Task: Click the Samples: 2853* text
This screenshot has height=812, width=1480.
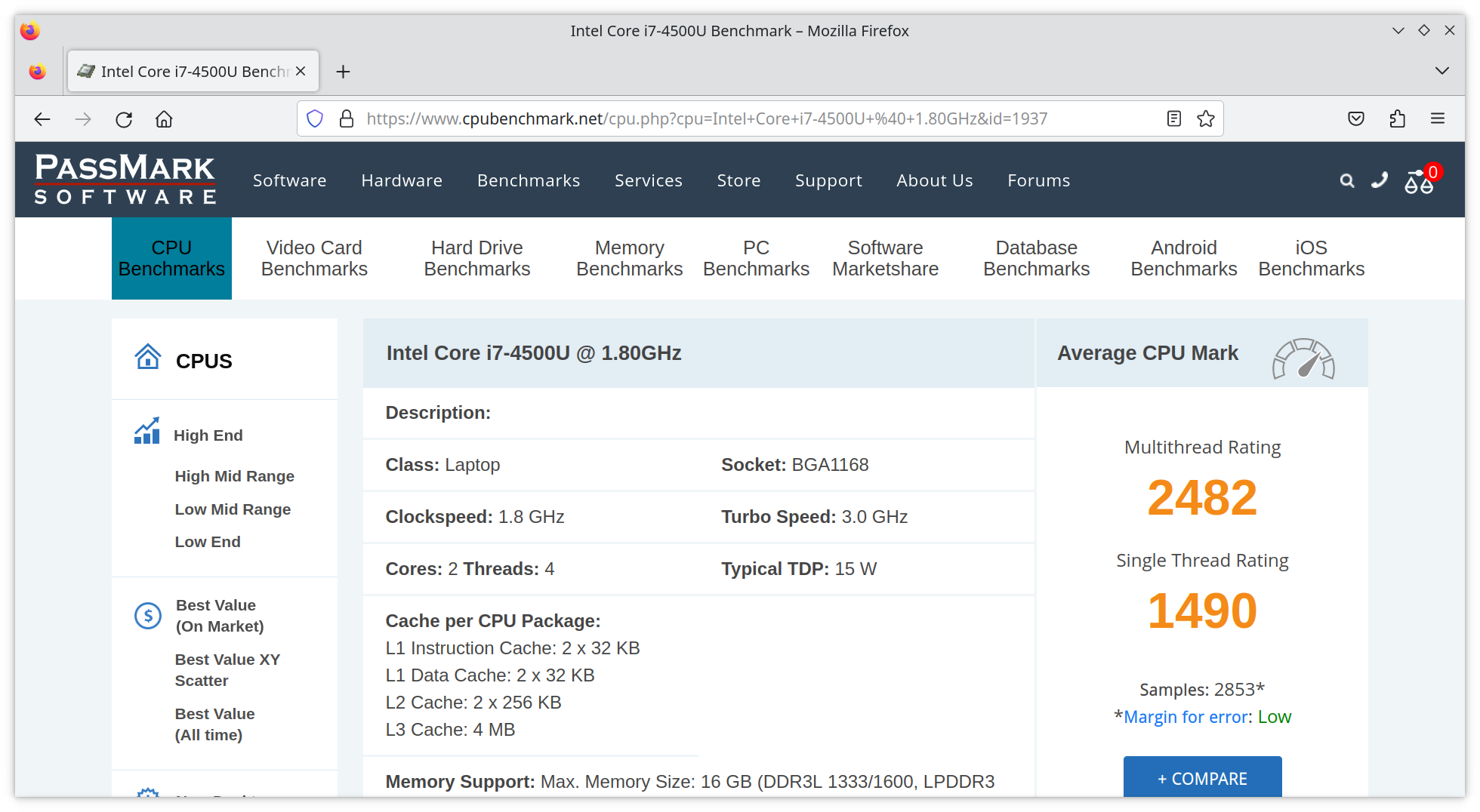Action: [x=1201, y=690]
